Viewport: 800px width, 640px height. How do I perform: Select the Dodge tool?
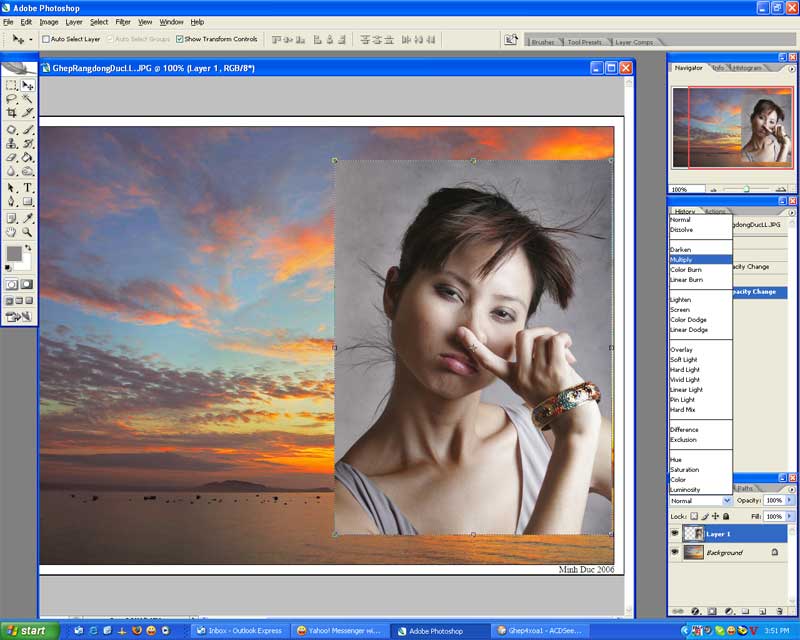28,171
